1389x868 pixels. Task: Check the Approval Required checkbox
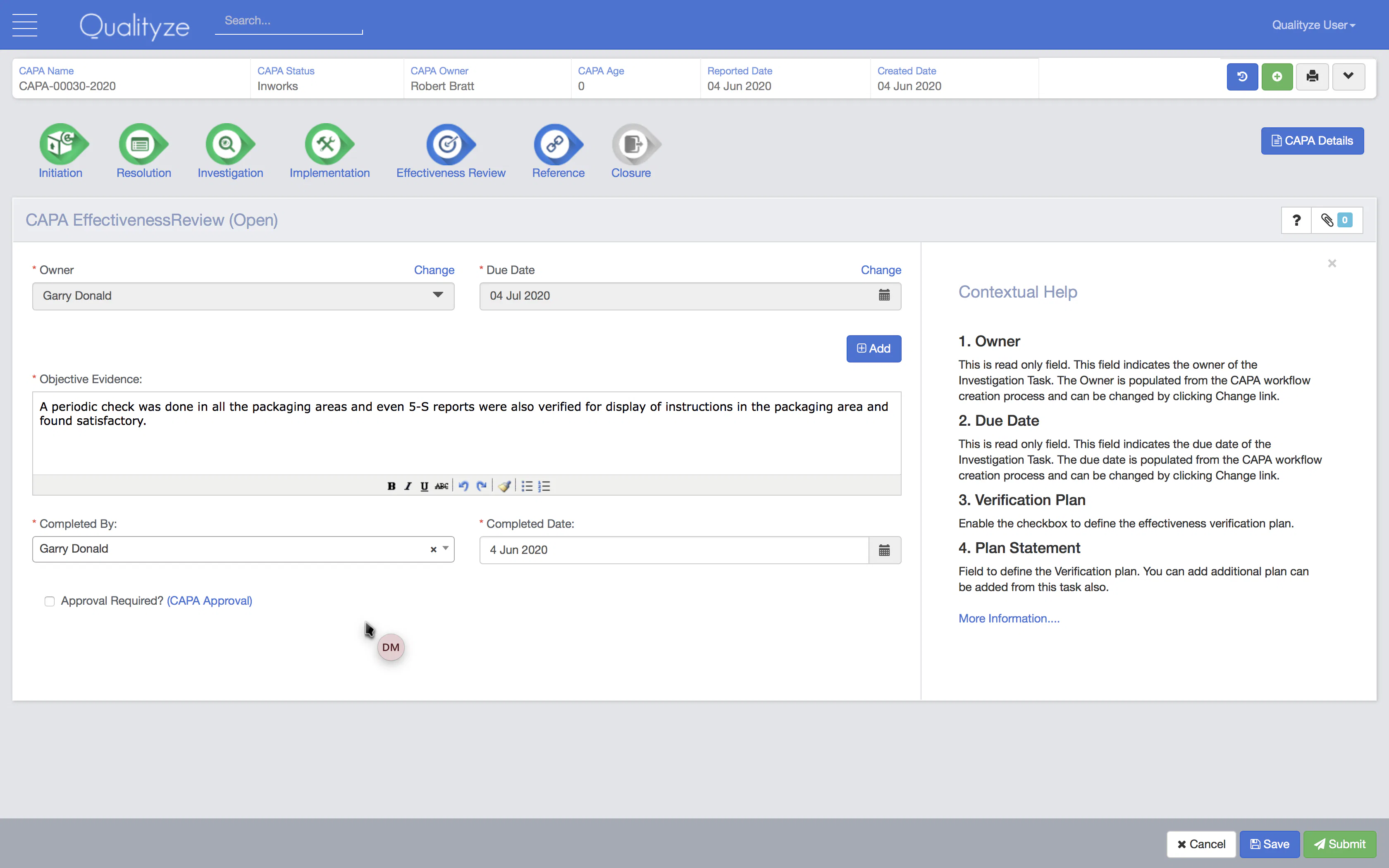(x=49, y=601)
